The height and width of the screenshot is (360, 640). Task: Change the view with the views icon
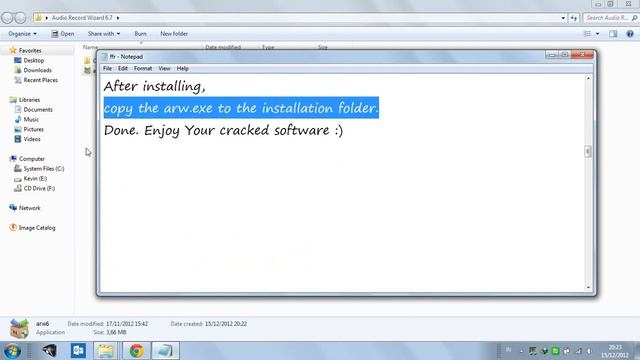point(587,34)
